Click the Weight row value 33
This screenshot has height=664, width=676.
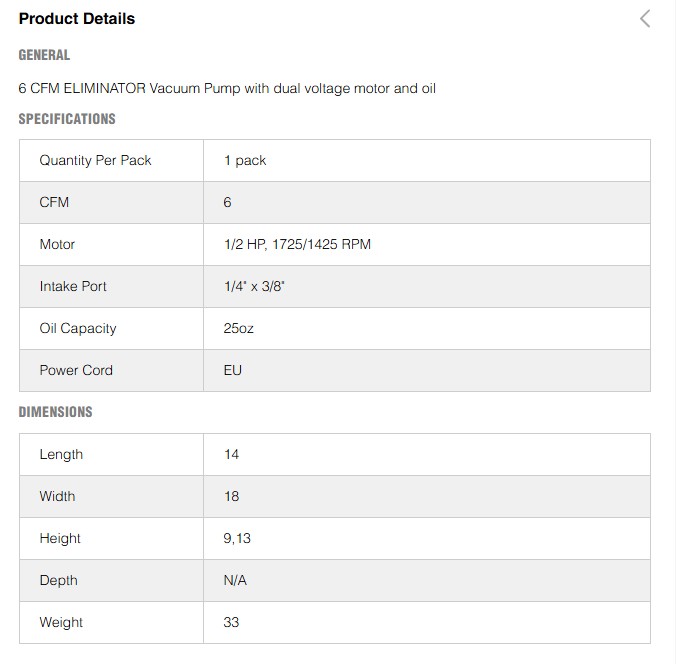point(232,622)
